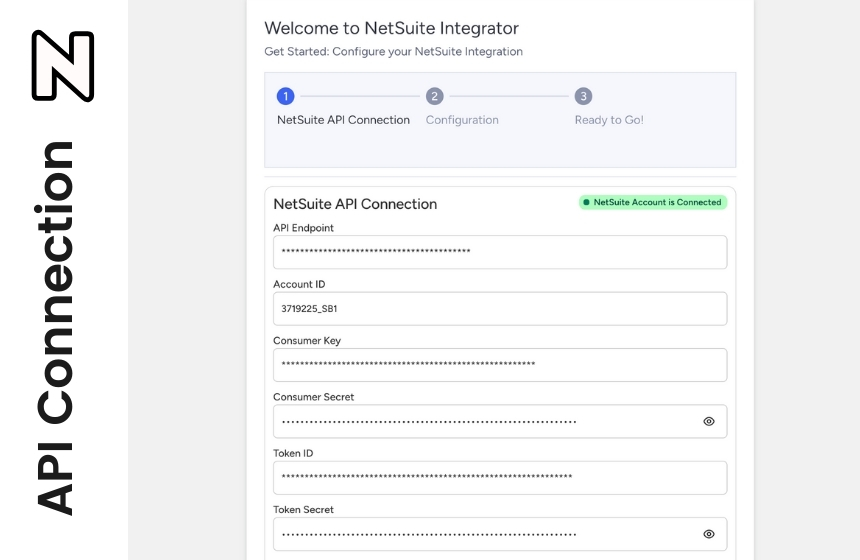Screen dimensions: 860x560
Task: Click the Token ID label
Action: click(x=293, y=453)
